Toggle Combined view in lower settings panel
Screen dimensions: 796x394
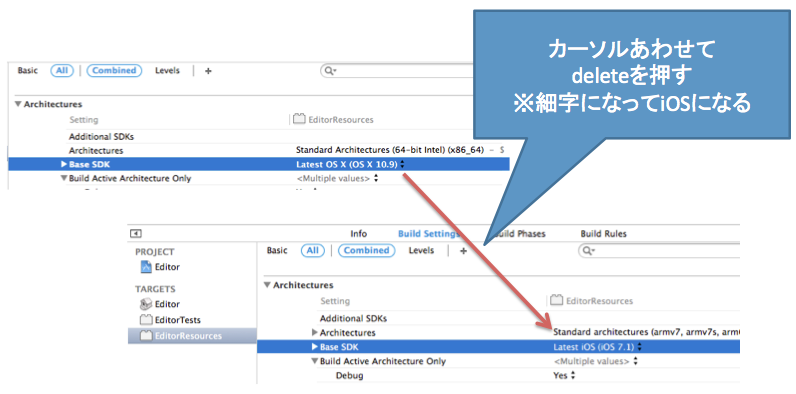[366, 250]
